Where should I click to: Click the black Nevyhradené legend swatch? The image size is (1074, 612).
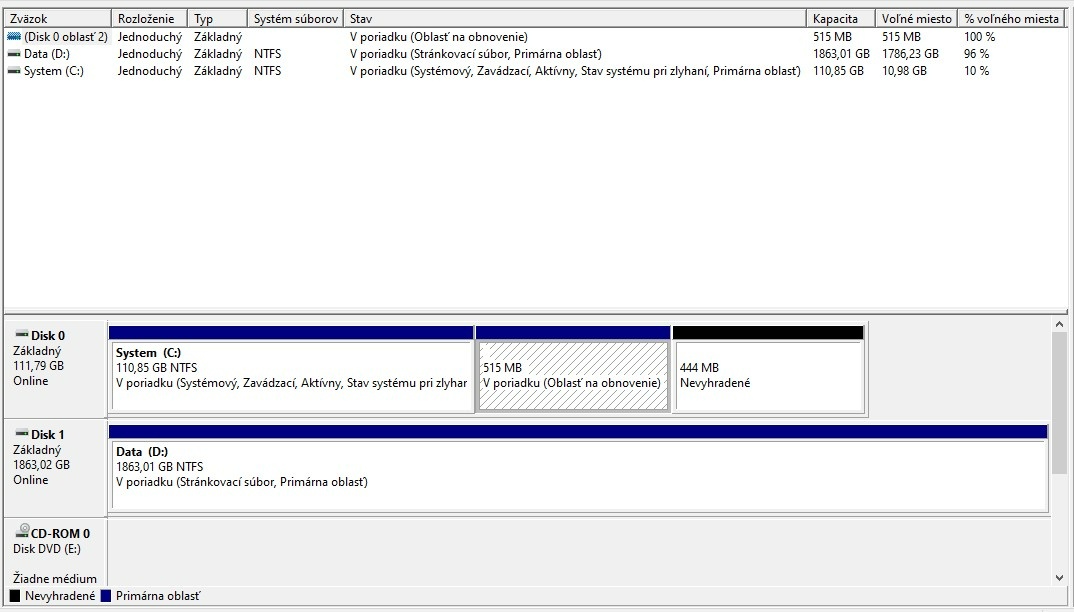tap(14, 596)
